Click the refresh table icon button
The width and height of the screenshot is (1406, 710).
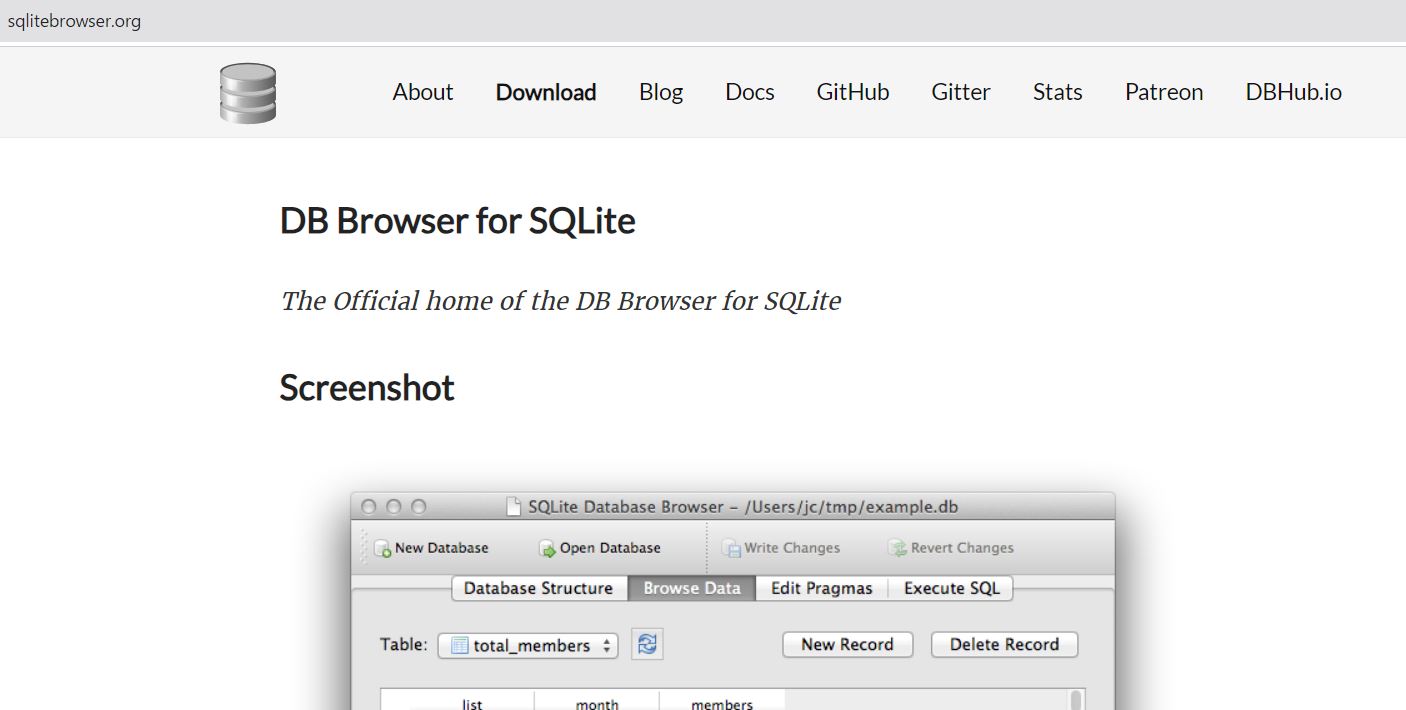647,645
